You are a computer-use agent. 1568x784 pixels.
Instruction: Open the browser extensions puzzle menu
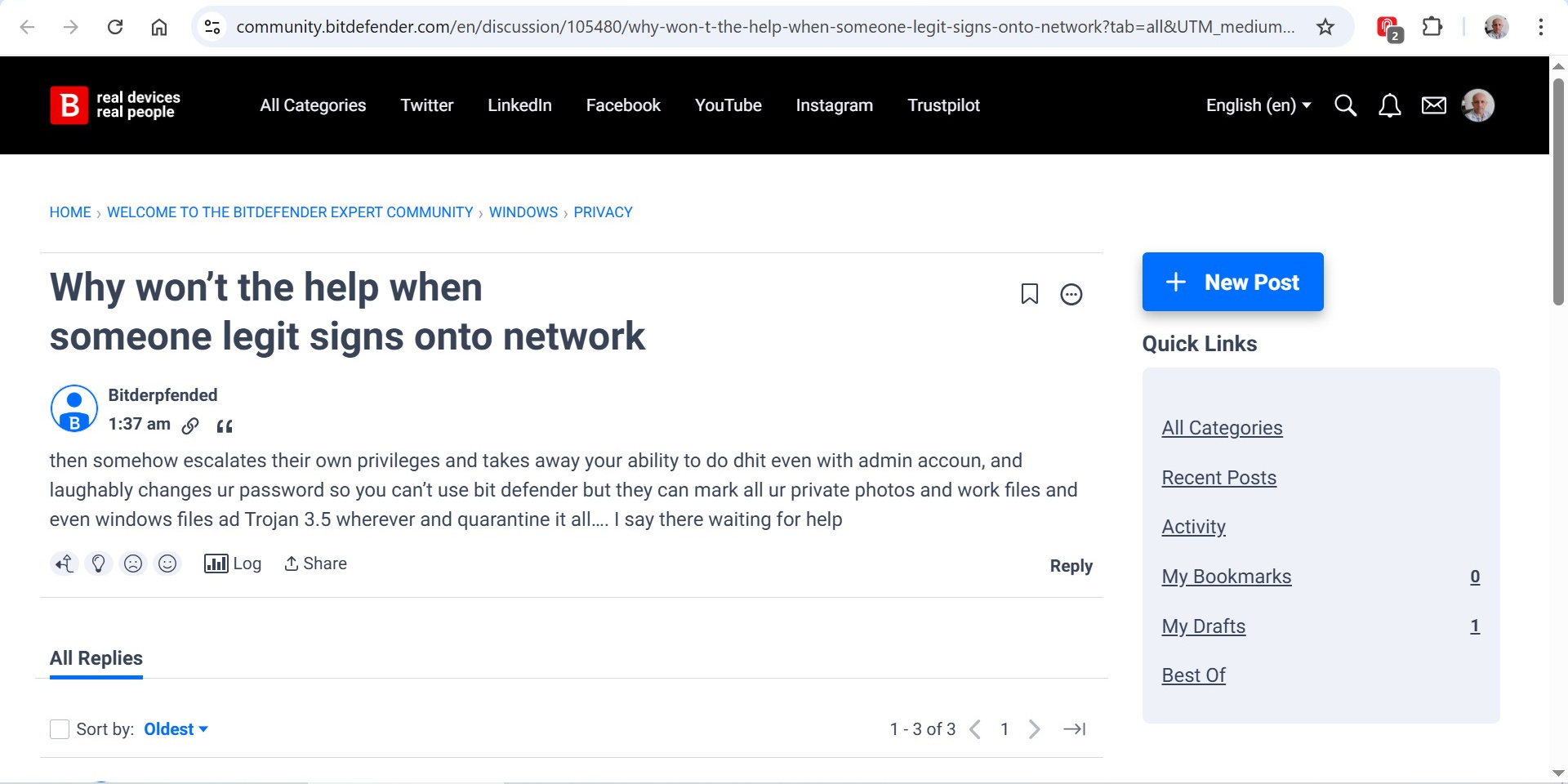(1432, 27)
